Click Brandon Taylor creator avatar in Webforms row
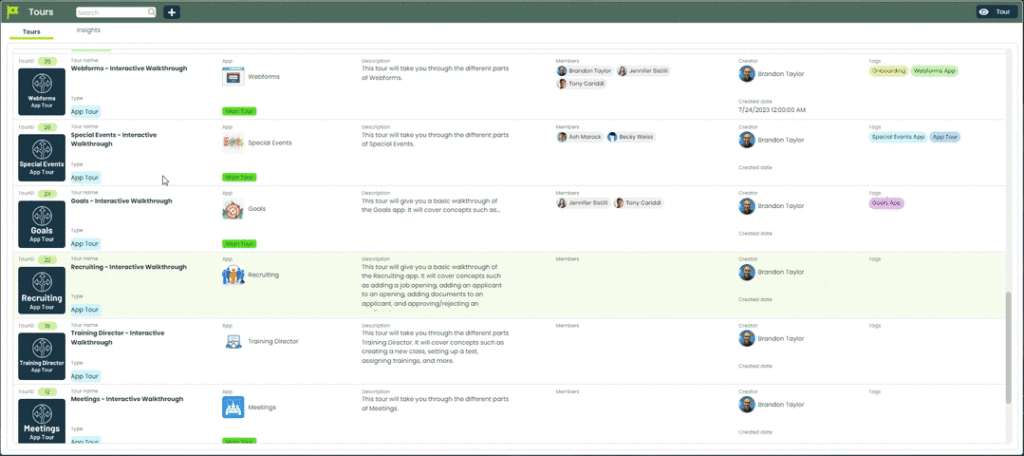The height and width of the screenshot is (456, 1024). (x=746, y=74)
